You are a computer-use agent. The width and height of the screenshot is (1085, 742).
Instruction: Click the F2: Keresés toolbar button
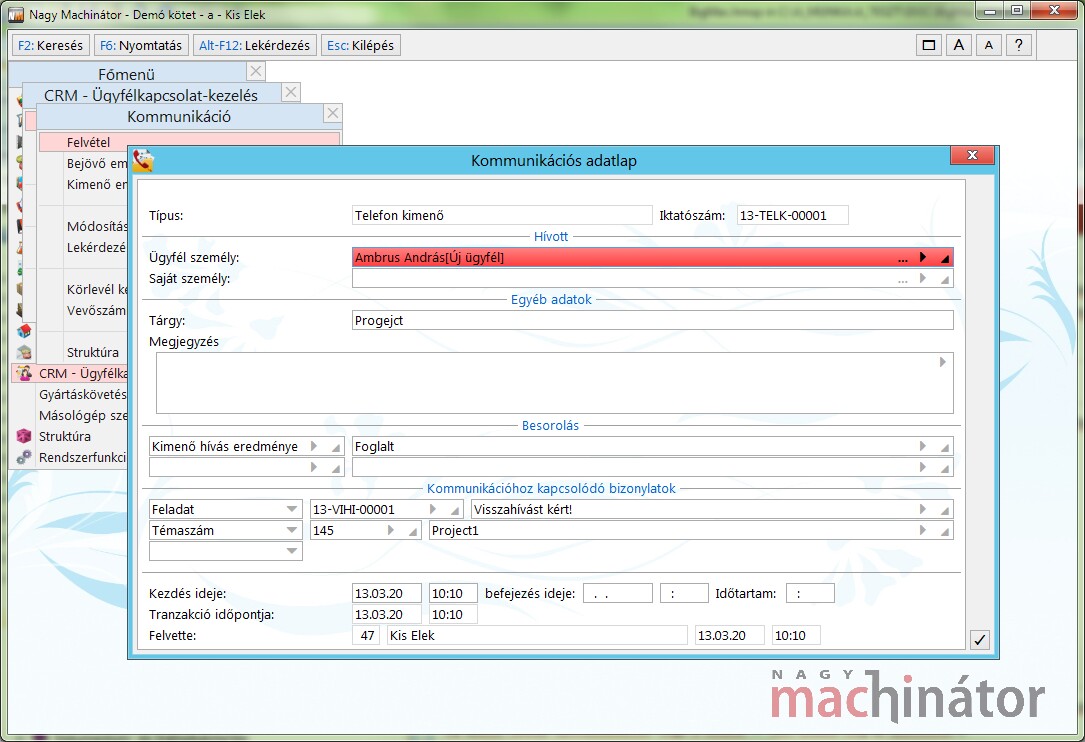[51, 46]
